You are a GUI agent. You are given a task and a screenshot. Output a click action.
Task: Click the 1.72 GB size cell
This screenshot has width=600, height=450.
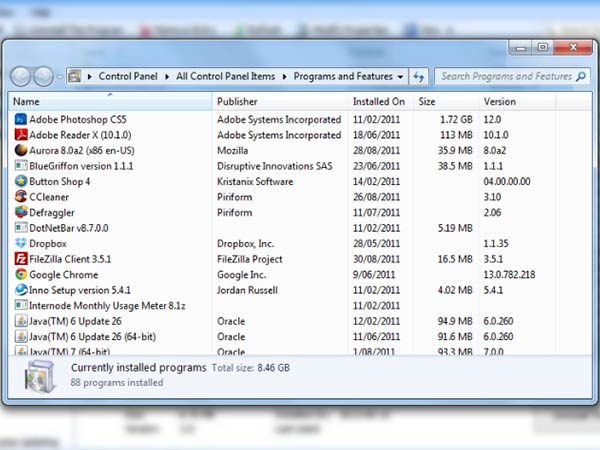pos(456,119)
